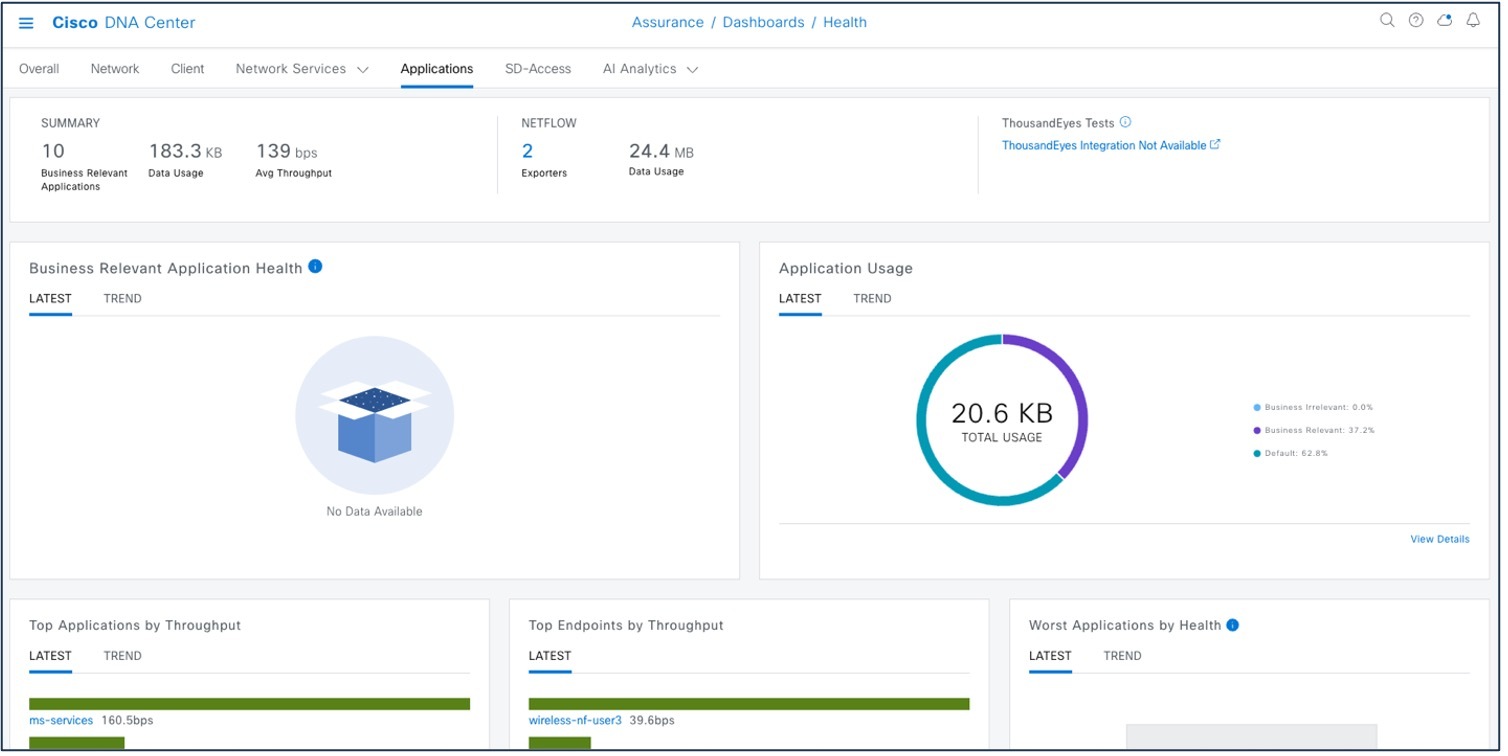Open the help icon in the header
This screenshot has height=756, width=1508.
coord(1416,20)
